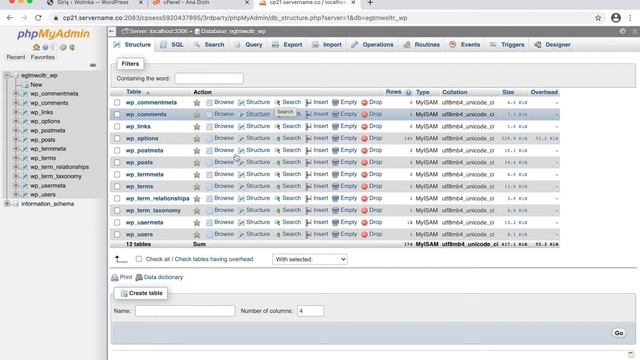This screenshot has width=640, height=360.
Task: Sort by the Table column header
Action: (x=134, y=92)
